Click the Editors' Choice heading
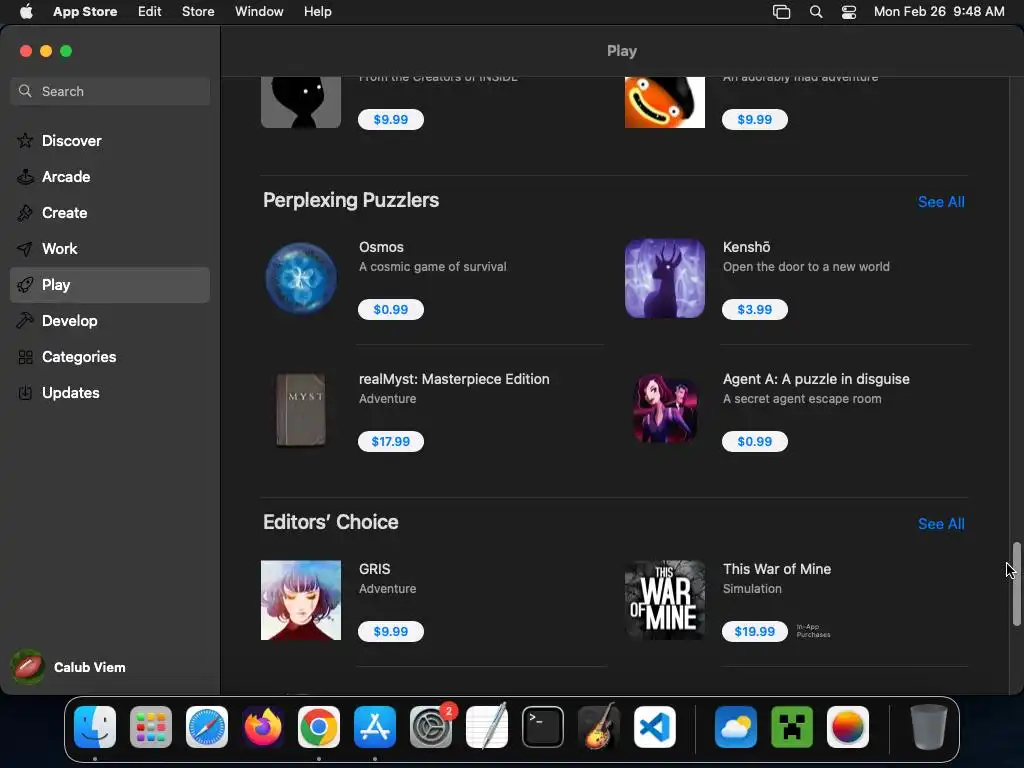Viewport: 1024px width, 768px height. pos(330,522)
